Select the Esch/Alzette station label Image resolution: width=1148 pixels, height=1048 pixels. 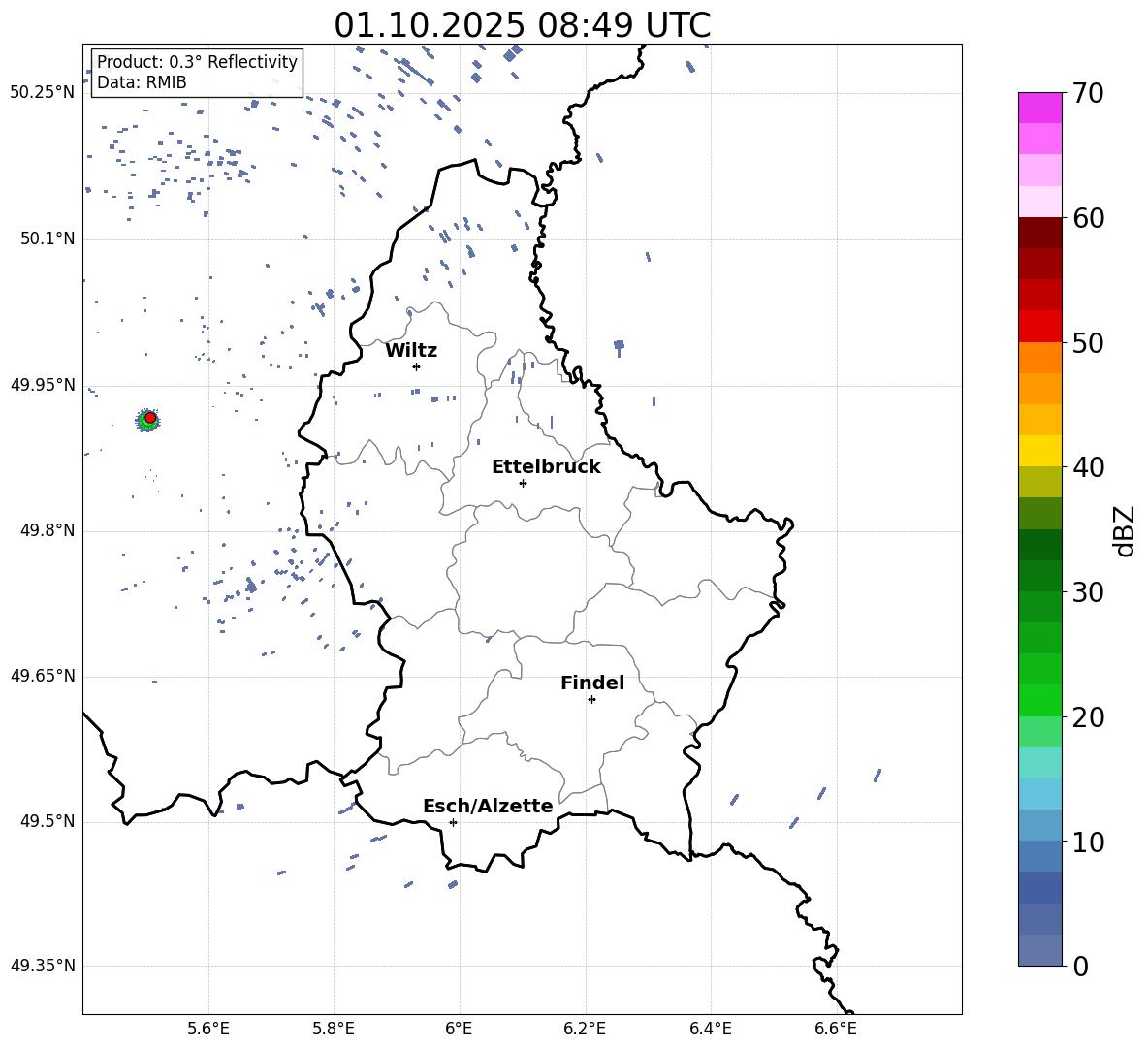488,806
